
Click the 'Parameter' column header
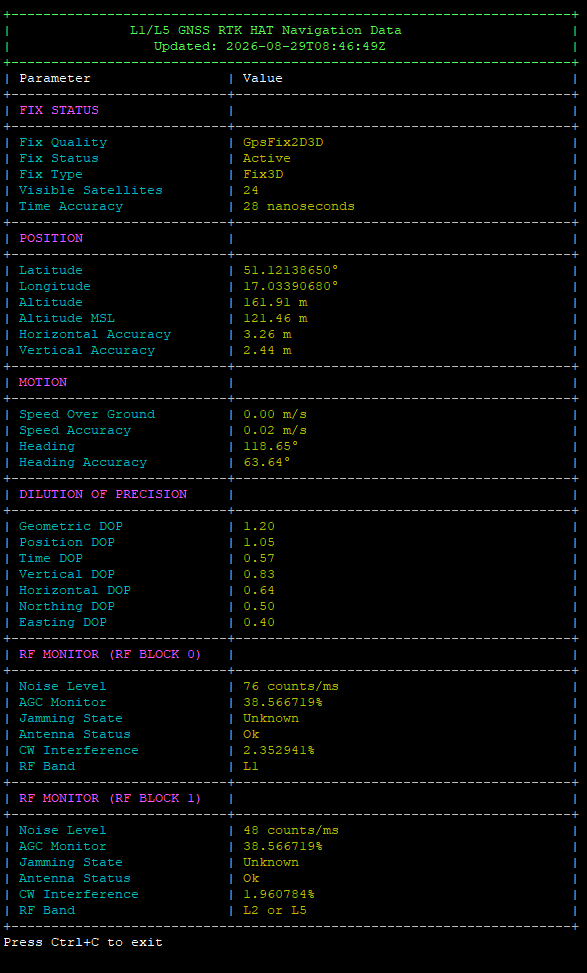click(55, 78)
